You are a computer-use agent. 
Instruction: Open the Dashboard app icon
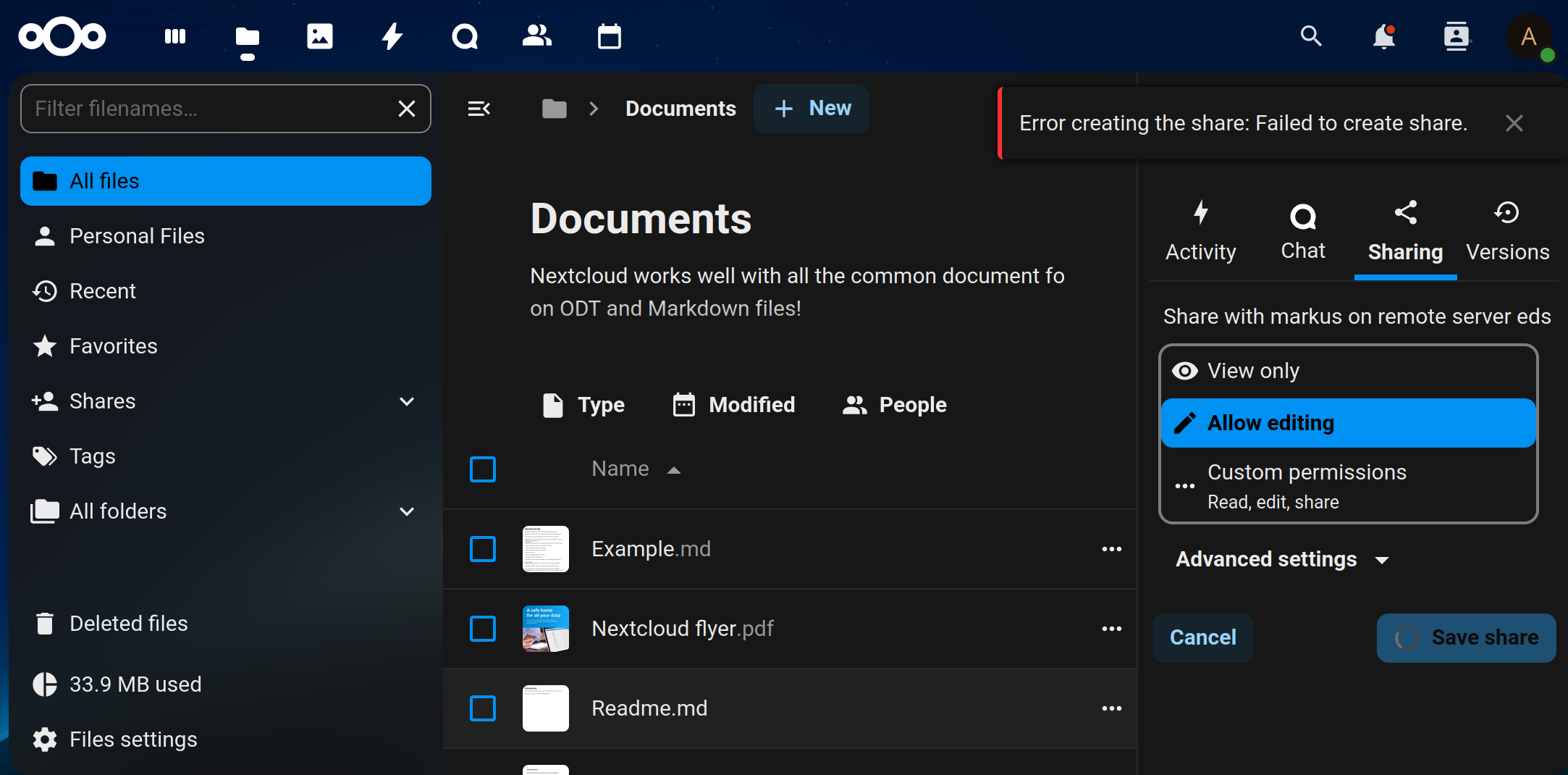coord(175,36)
